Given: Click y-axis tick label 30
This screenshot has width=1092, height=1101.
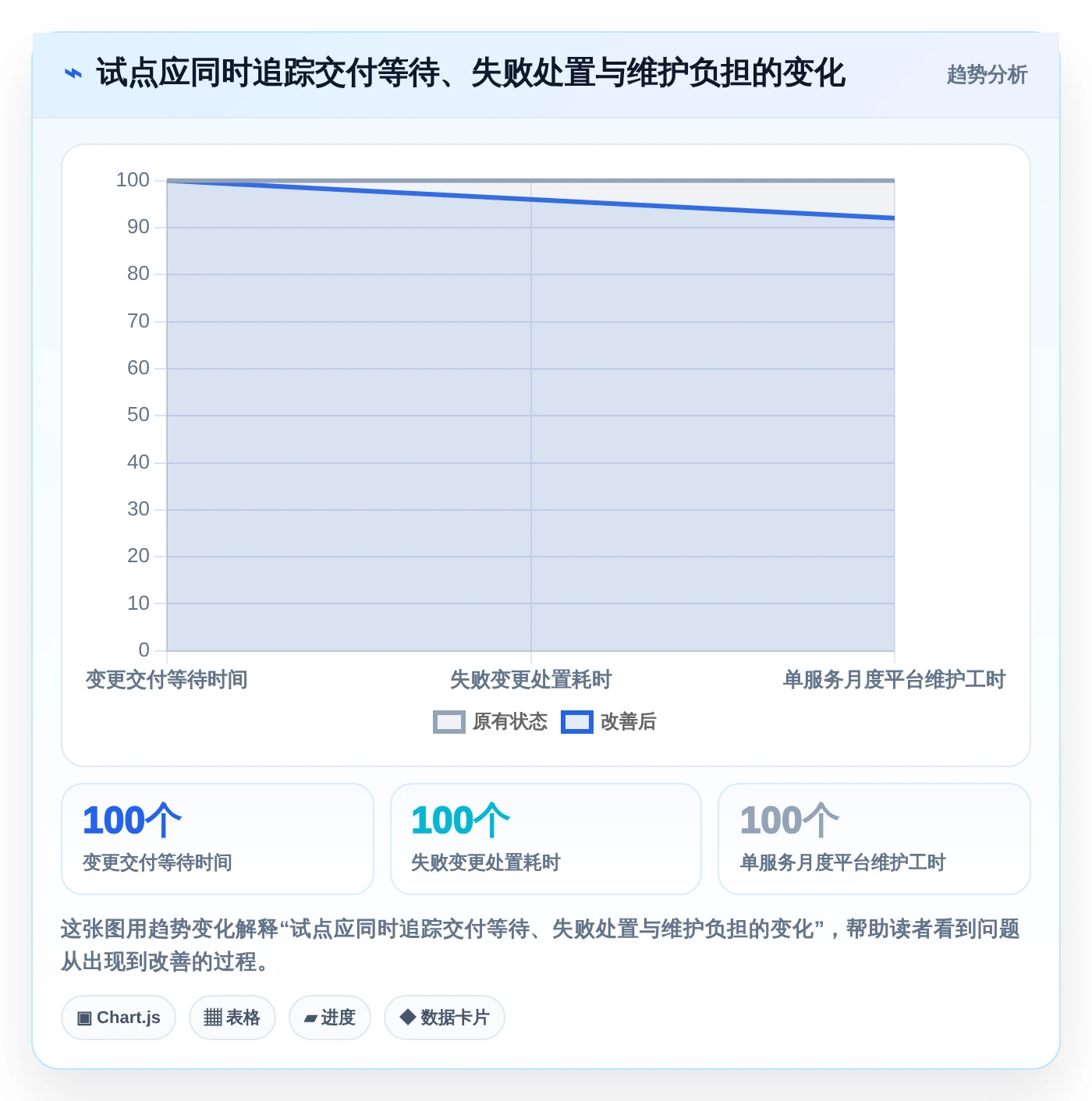Looking at the screenshot, I should pyautogui.click(x=138, y=509).
